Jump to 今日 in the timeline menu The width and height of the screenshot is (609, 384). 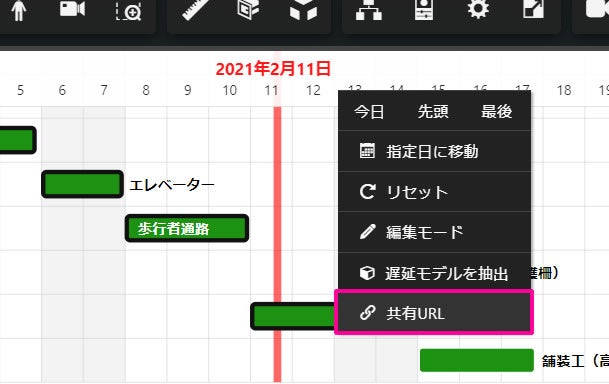point(369,112)
